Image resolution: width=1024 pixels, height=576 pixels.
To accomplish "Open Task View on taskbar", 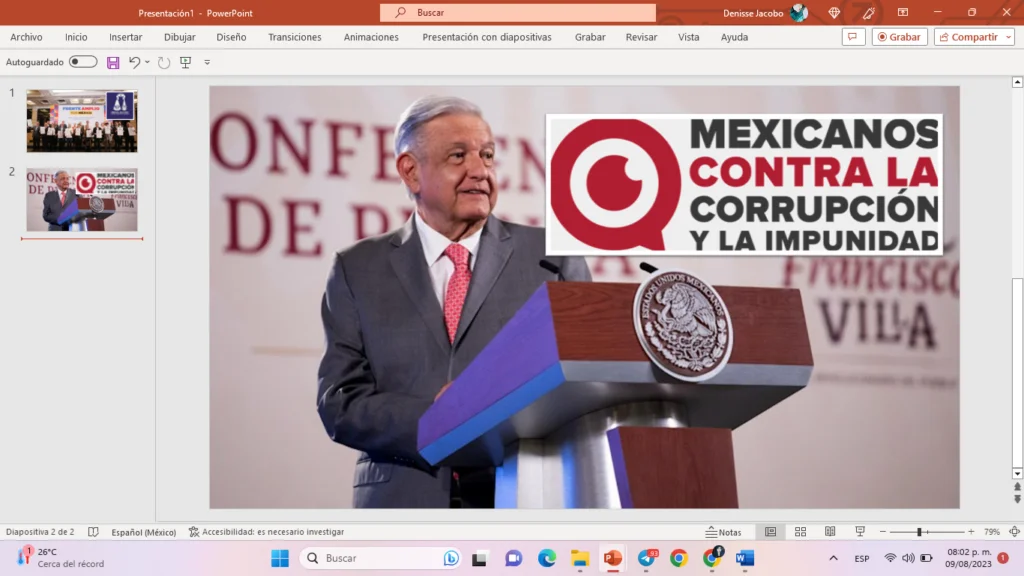I will pyautogui.click(x=479, y=558).
